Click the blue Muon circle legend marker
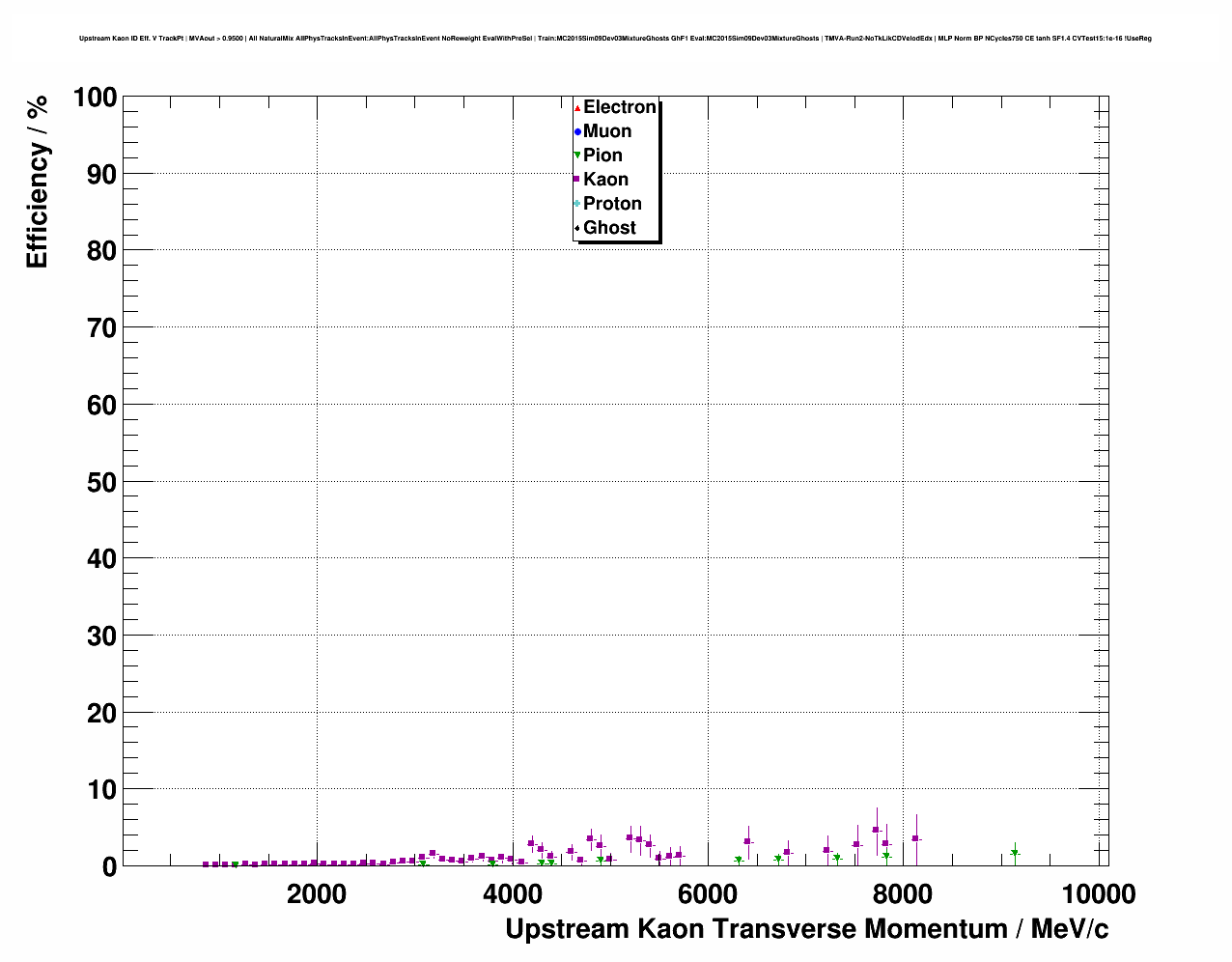 coord(577,131)
